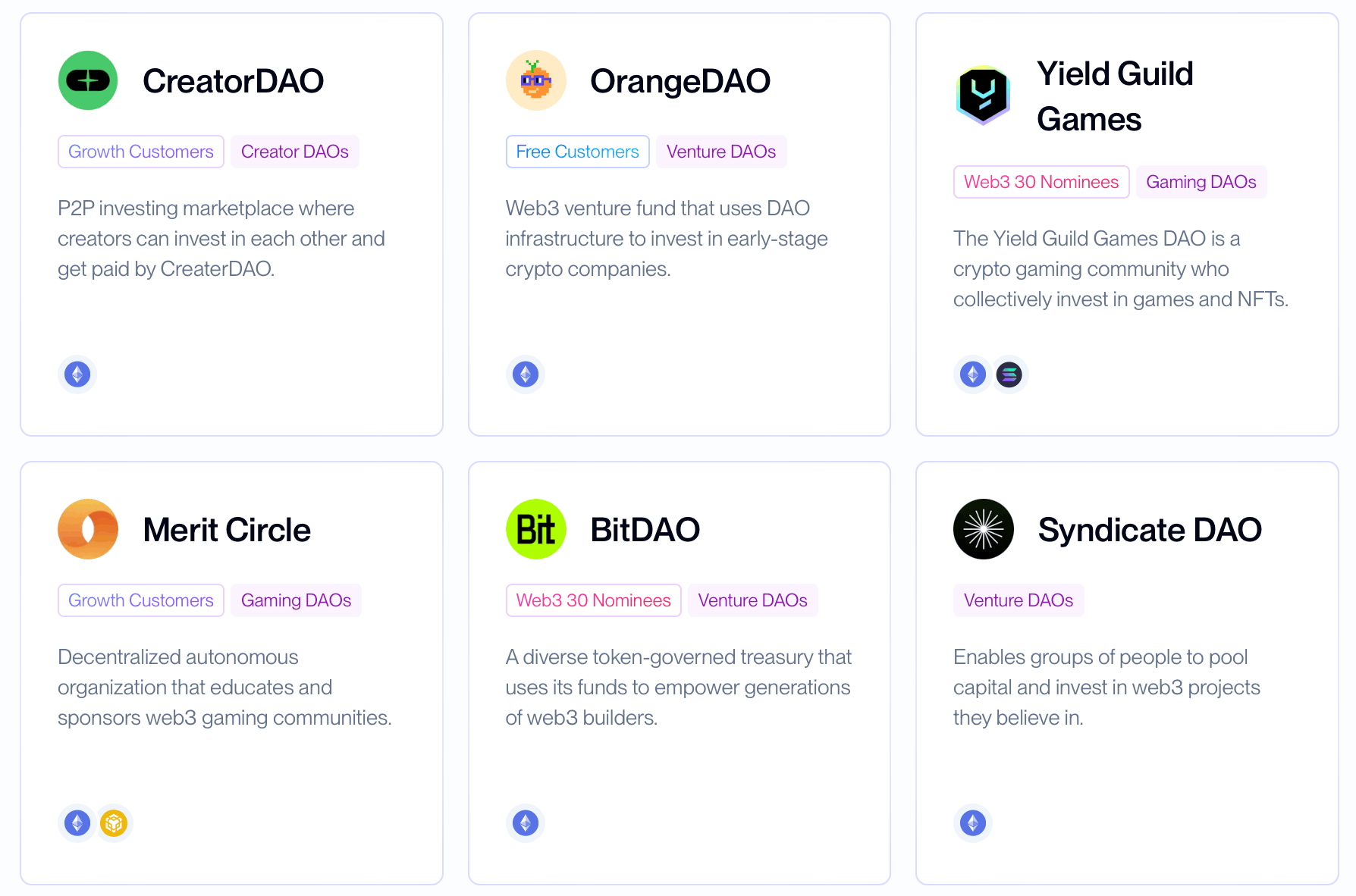Select the Ethereum icon on the CreatorDAO card
1356x896 pixels.
pos(77,374)
